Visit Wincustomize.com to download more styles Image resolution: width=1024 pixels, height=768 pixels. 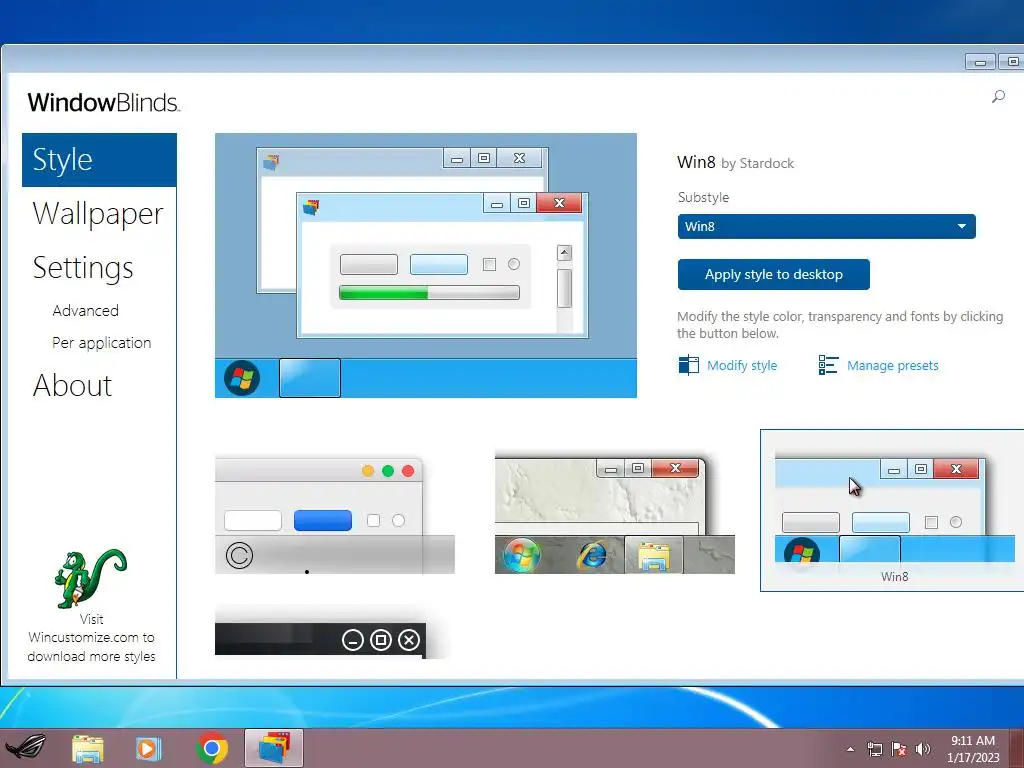click(x=91, y=638)
